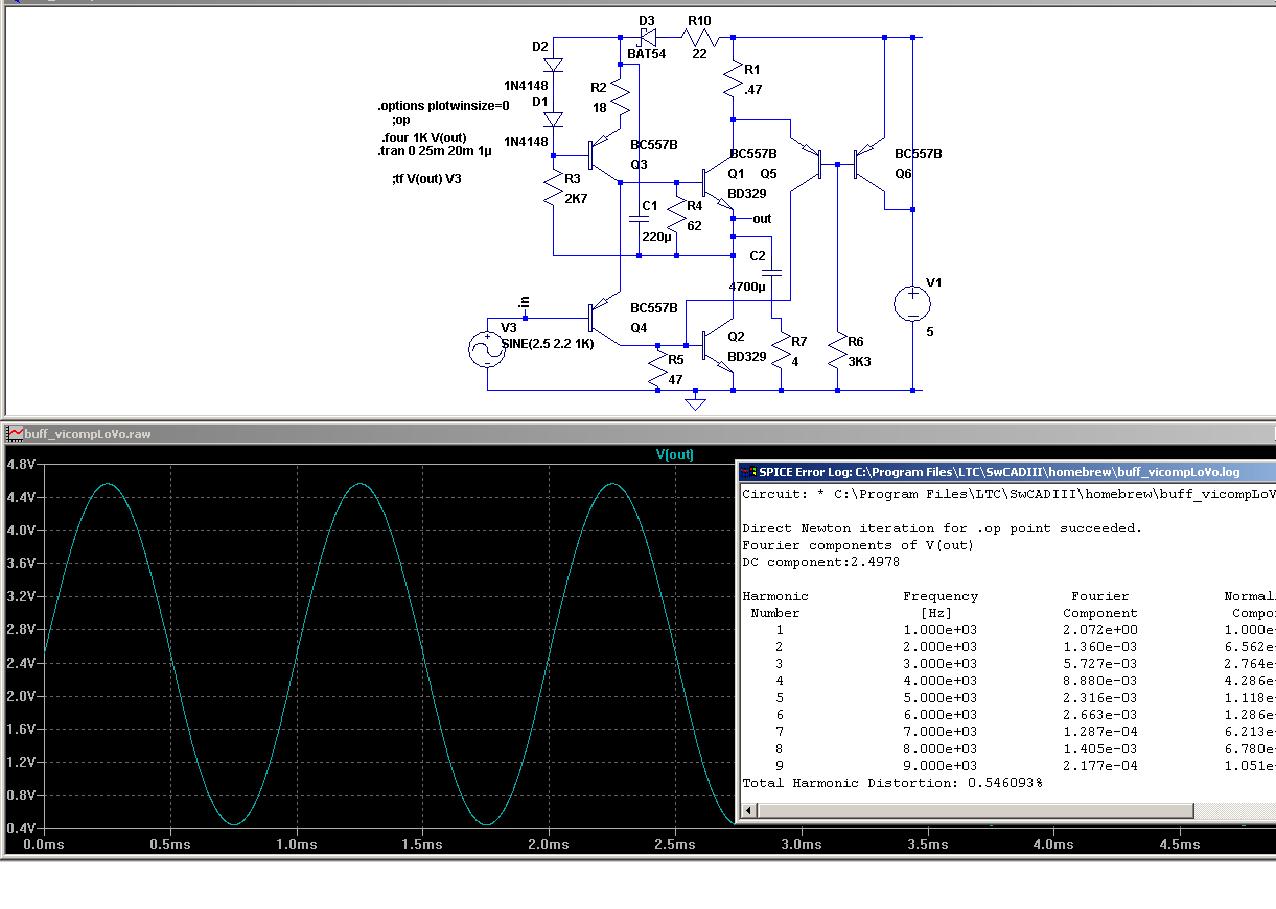The width and height of the screenshot is (1276, 909).
Task: Click the Total Harmonic Distortion line
Action: click(x=892, y=783)
